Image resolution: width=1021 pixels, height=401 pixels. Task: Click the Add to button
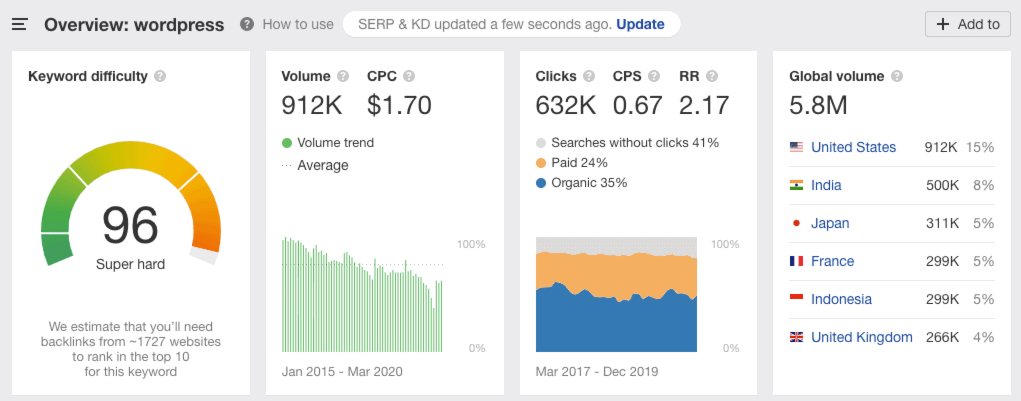(x=968, y=25)
